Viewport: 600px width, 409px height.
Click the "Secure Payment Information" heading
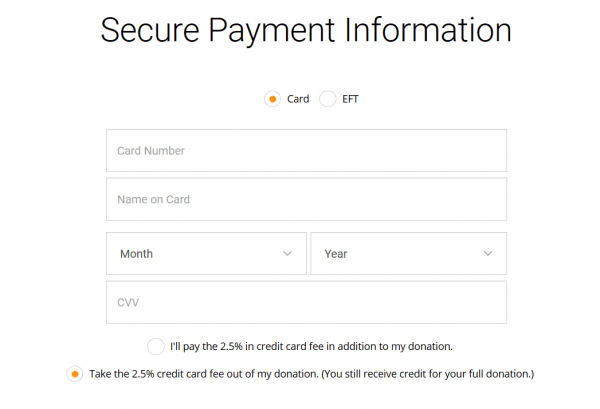click(306, 30)
